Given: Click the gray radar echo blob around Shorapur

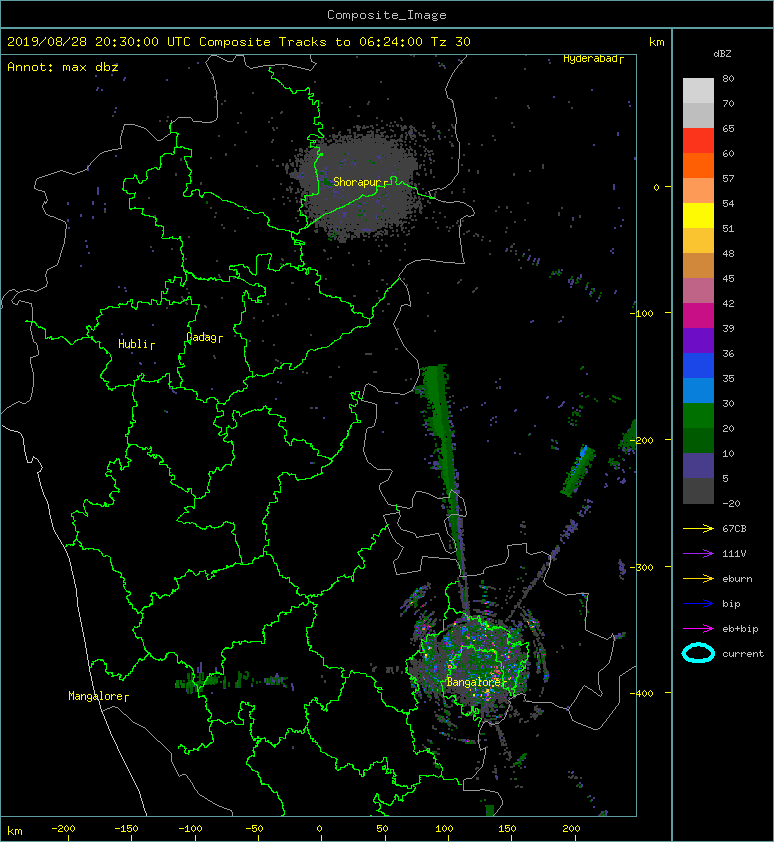Looking at the screenshot, I should pyautogui.click(x=357, y=183).
